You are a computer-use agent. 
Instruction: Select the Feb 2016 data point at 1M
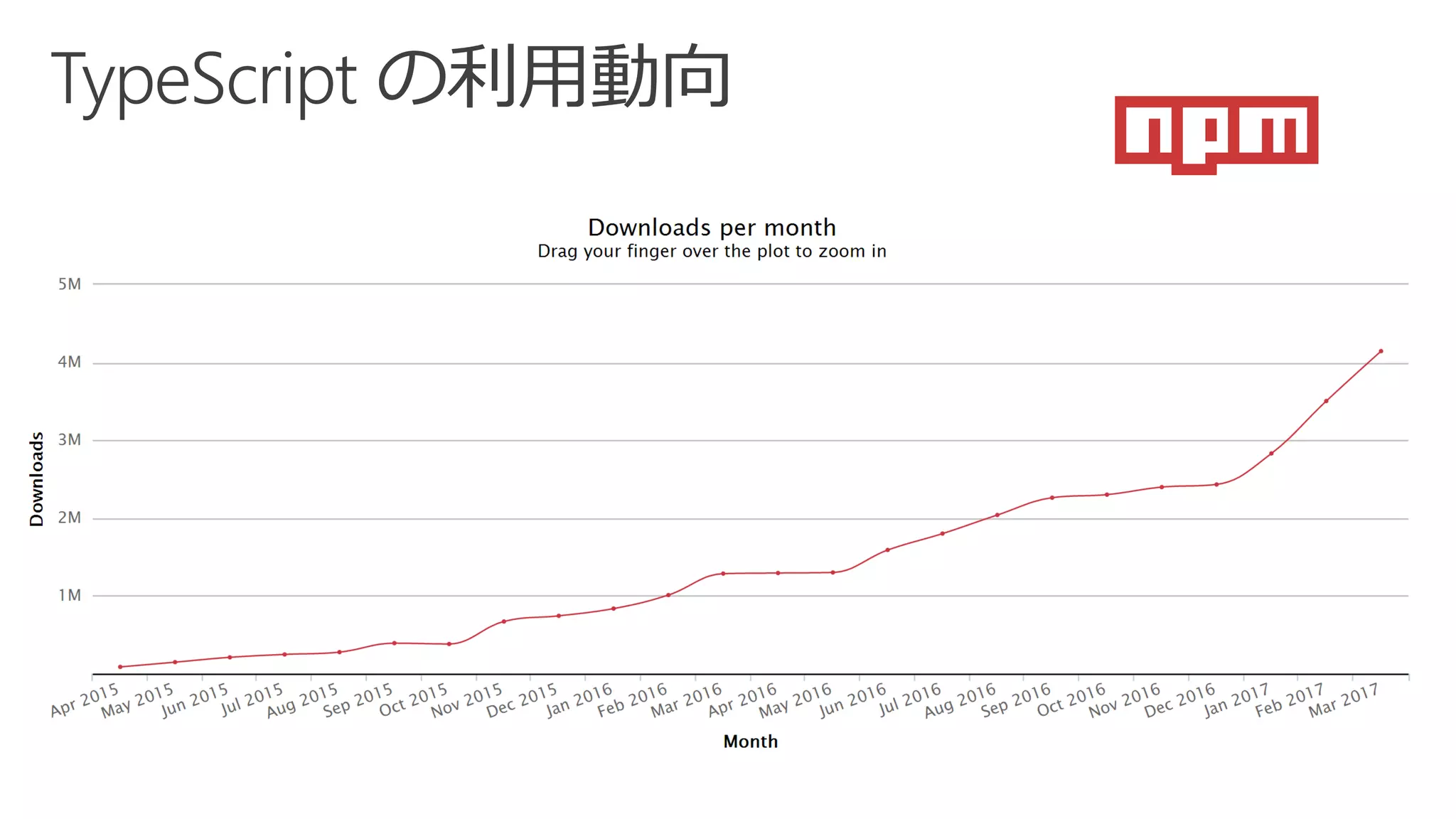click(668, 595)
